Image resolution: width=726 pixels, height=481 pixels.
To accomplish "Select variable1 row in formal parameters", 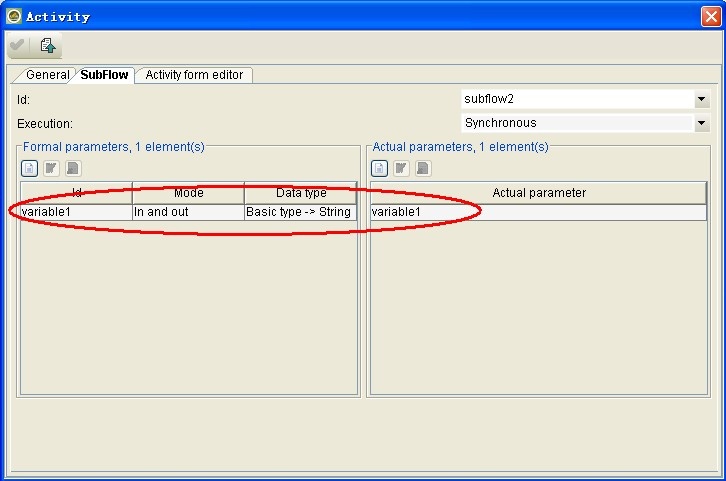I will point(76,212).
